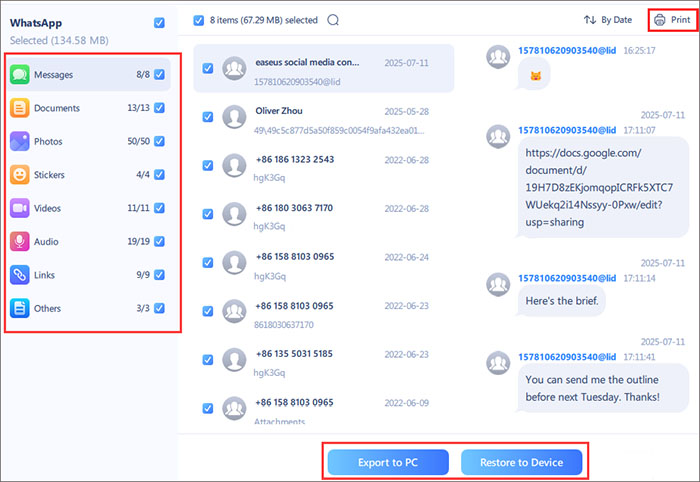Click avatar of +86 180 3063 7170
The width and height of the screenshot is (700, 482).
point(234,214)
